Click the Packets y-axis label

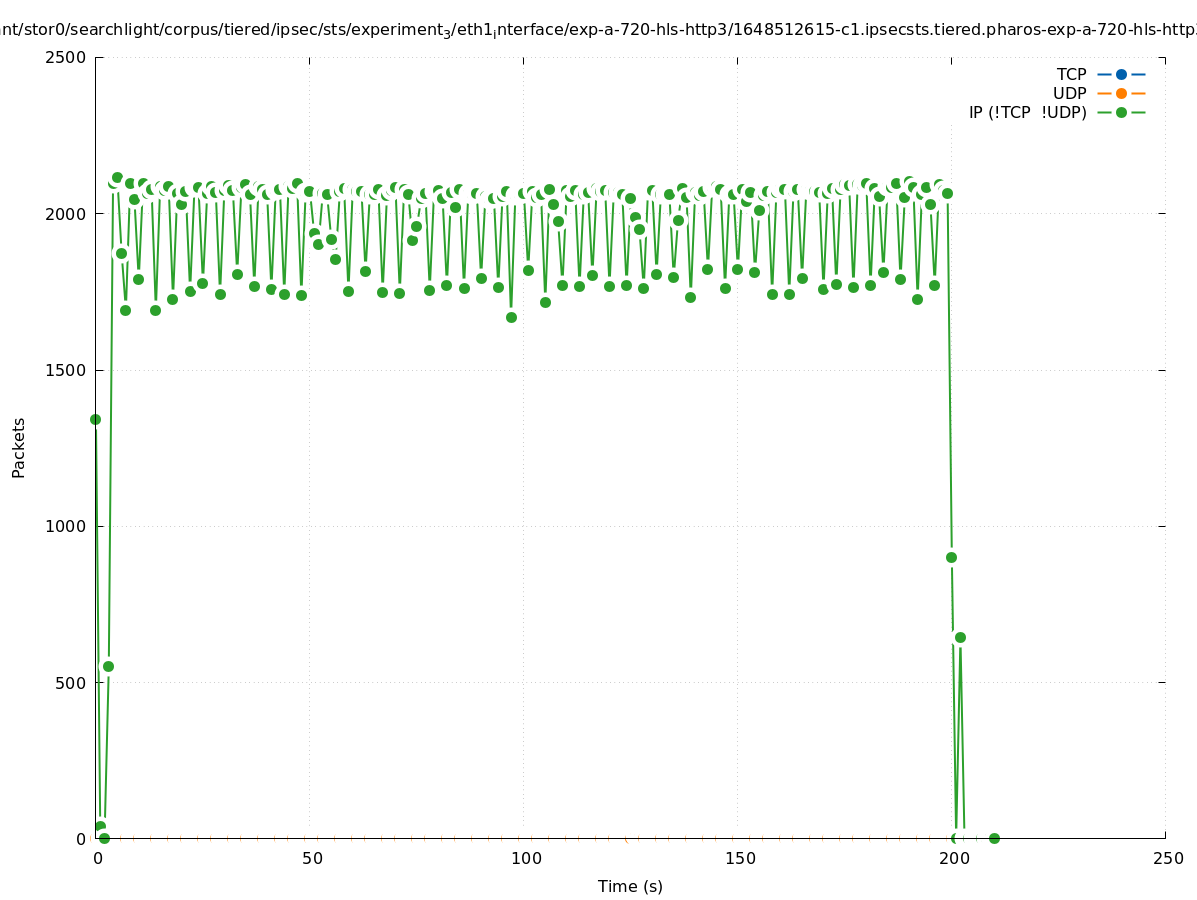19,447
